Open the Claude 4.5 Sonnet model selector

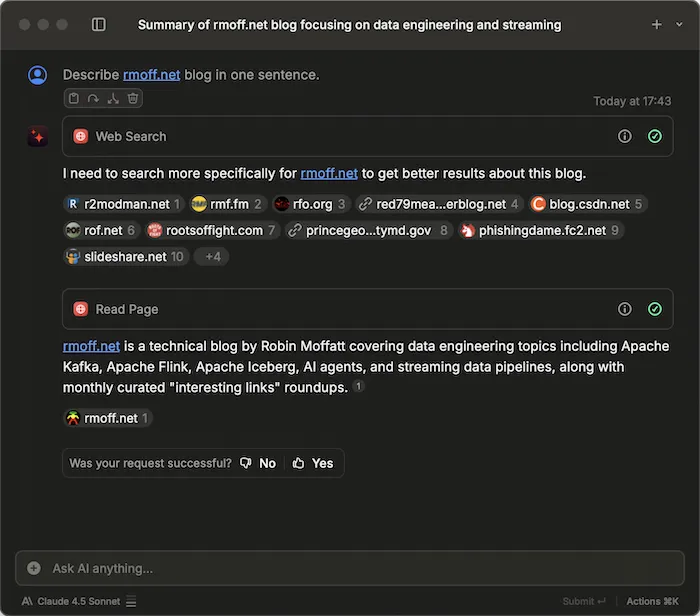78,601
